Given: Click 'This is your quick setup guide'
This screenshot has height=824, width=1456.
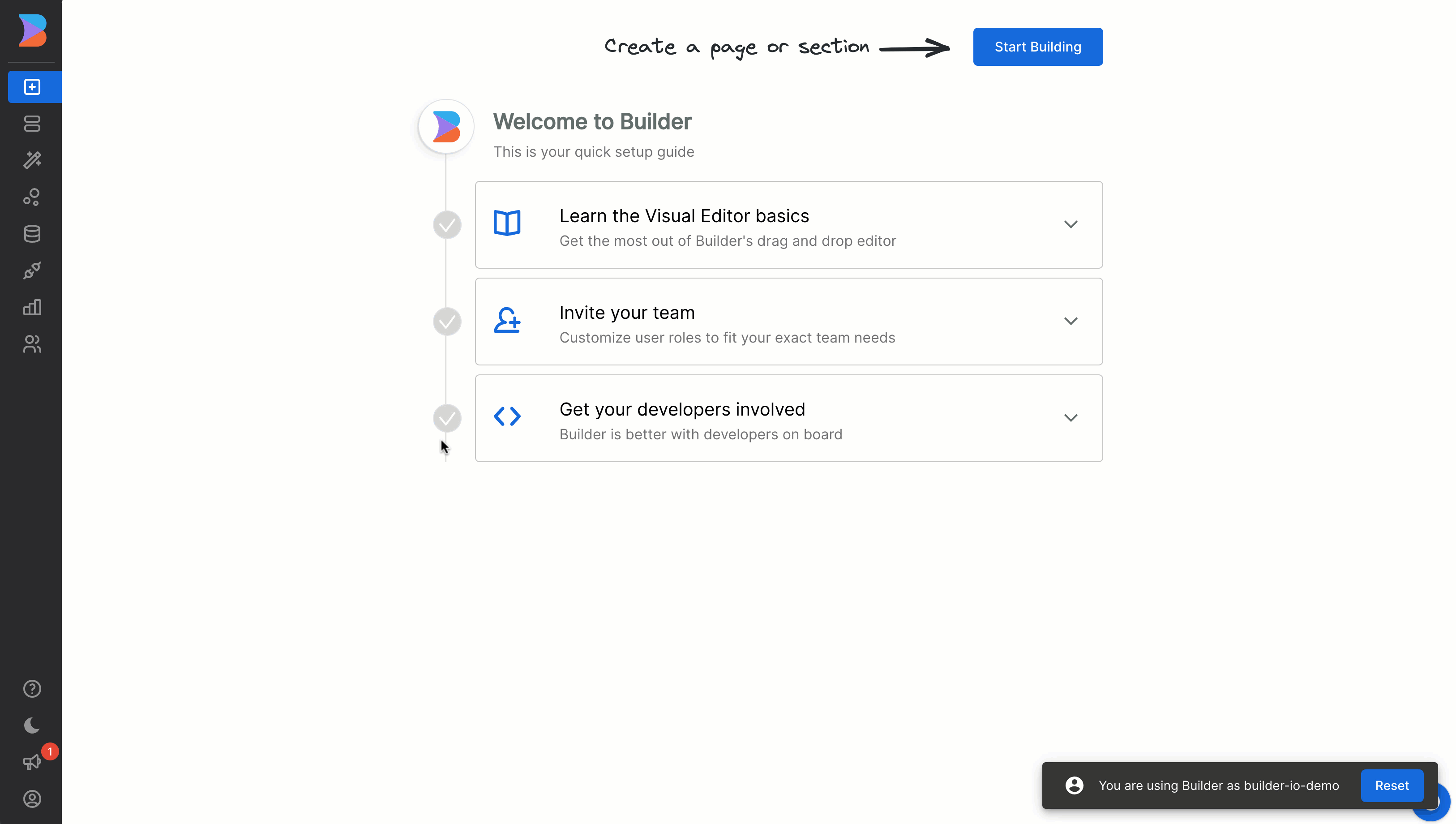Looking at the screenshot, I should coord(593,152).
